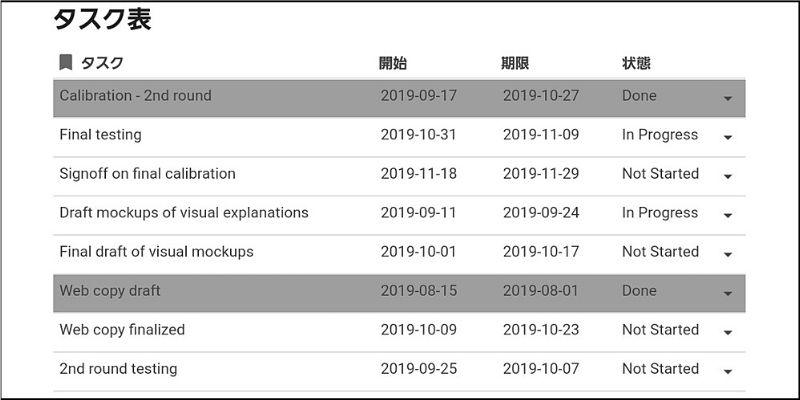Open status dropdown for 2nd round testing
The image size is (800, 400).
(728, 371)
